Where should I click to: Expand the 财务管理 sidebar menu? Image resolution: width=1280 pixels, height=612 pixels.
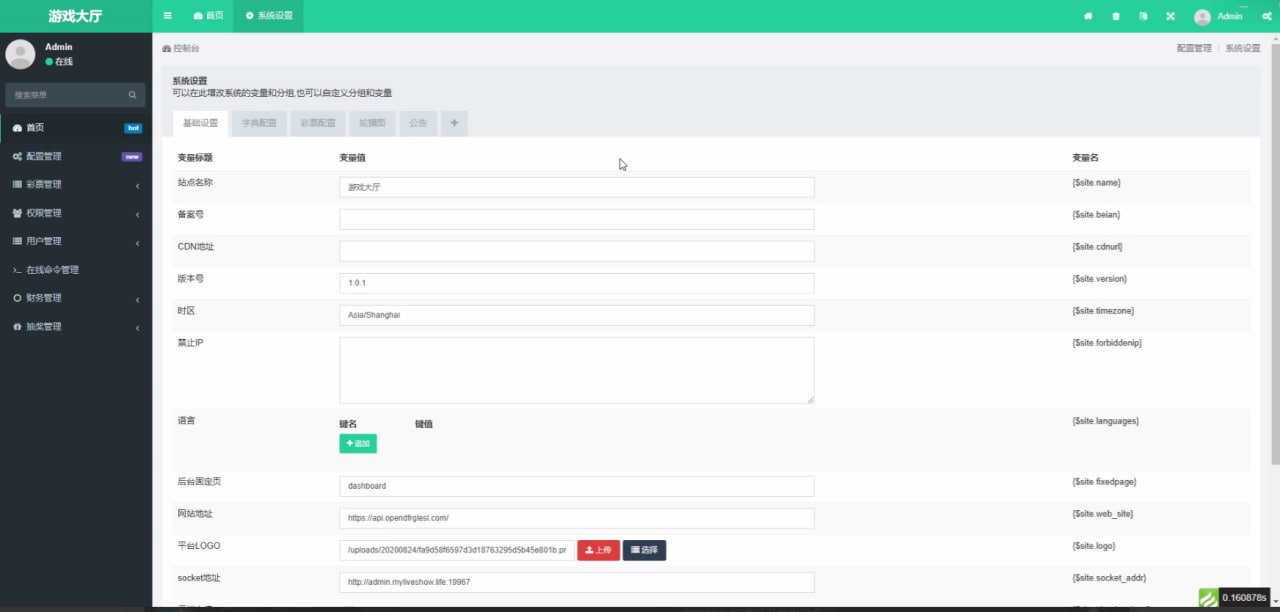(75, 298)
